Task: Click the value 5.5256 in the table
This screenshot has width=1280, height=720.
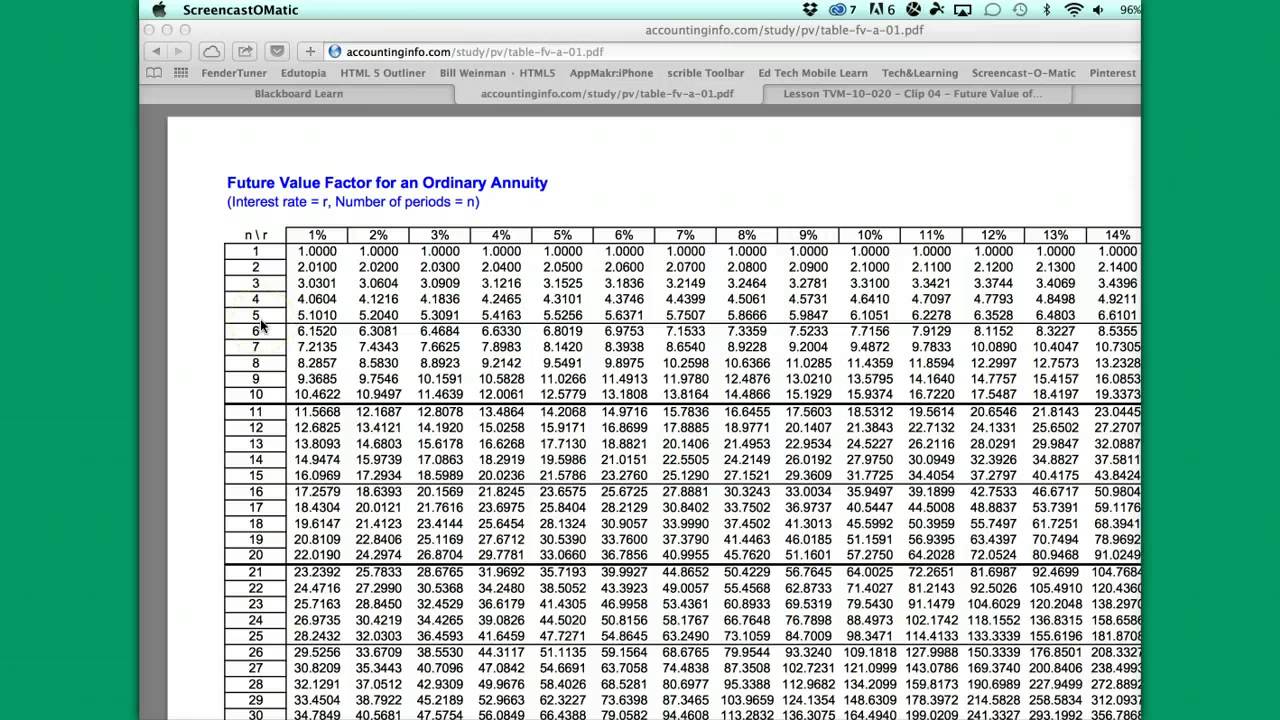Action: pyautogui.click(x=562, y=315)
